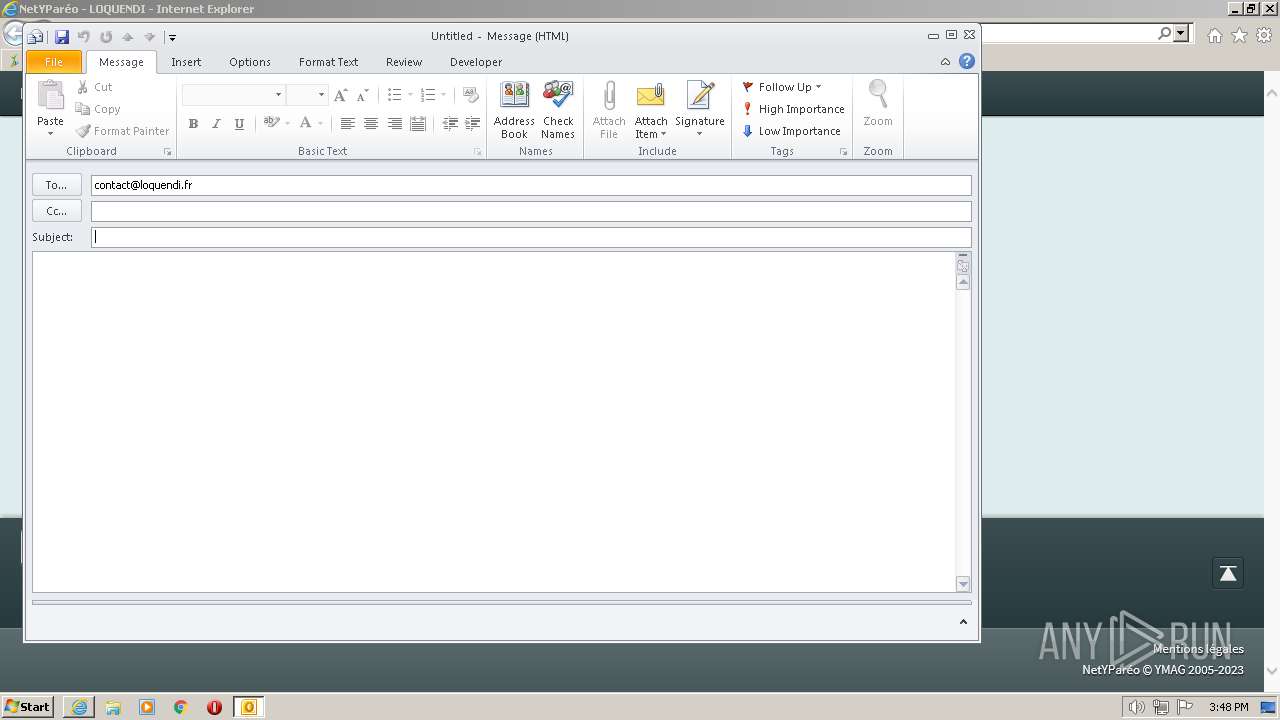Click the text highlight color icon

[x=271, y=124]
